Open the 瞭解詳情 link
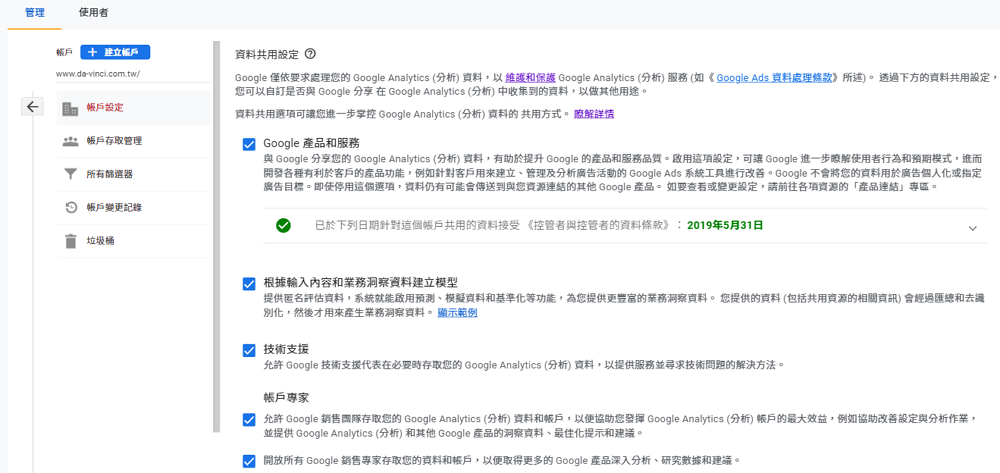This screenshot has width=1000, height=473. [x=594, y=114]
